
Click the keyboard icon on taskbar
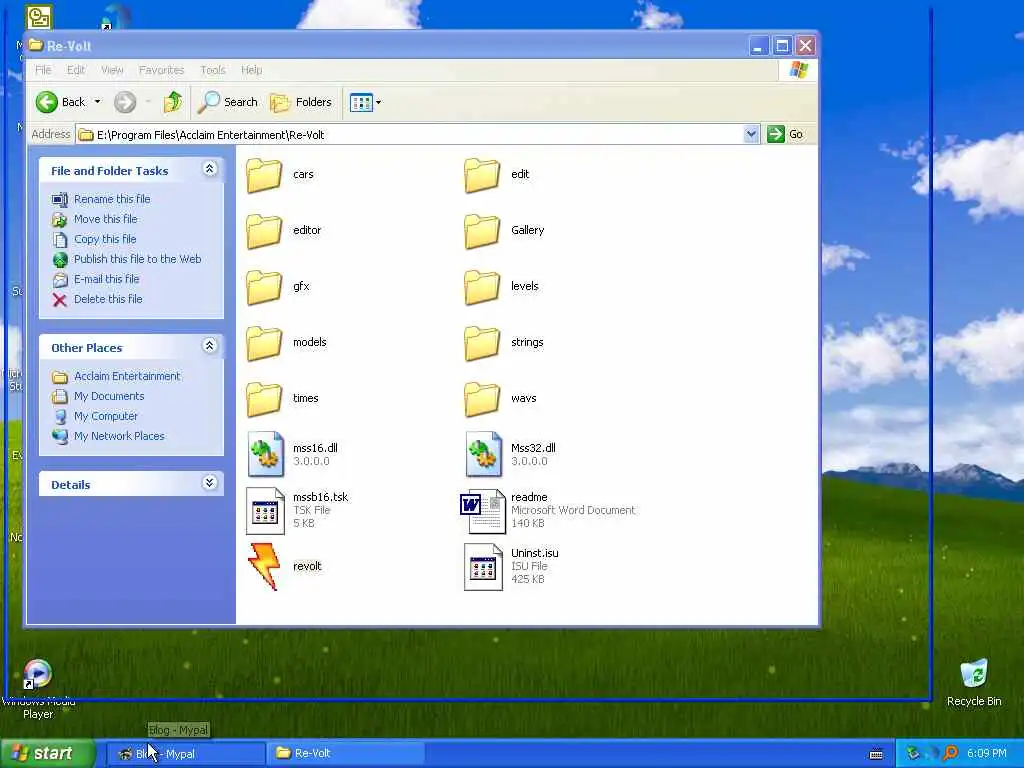[876, 754]
